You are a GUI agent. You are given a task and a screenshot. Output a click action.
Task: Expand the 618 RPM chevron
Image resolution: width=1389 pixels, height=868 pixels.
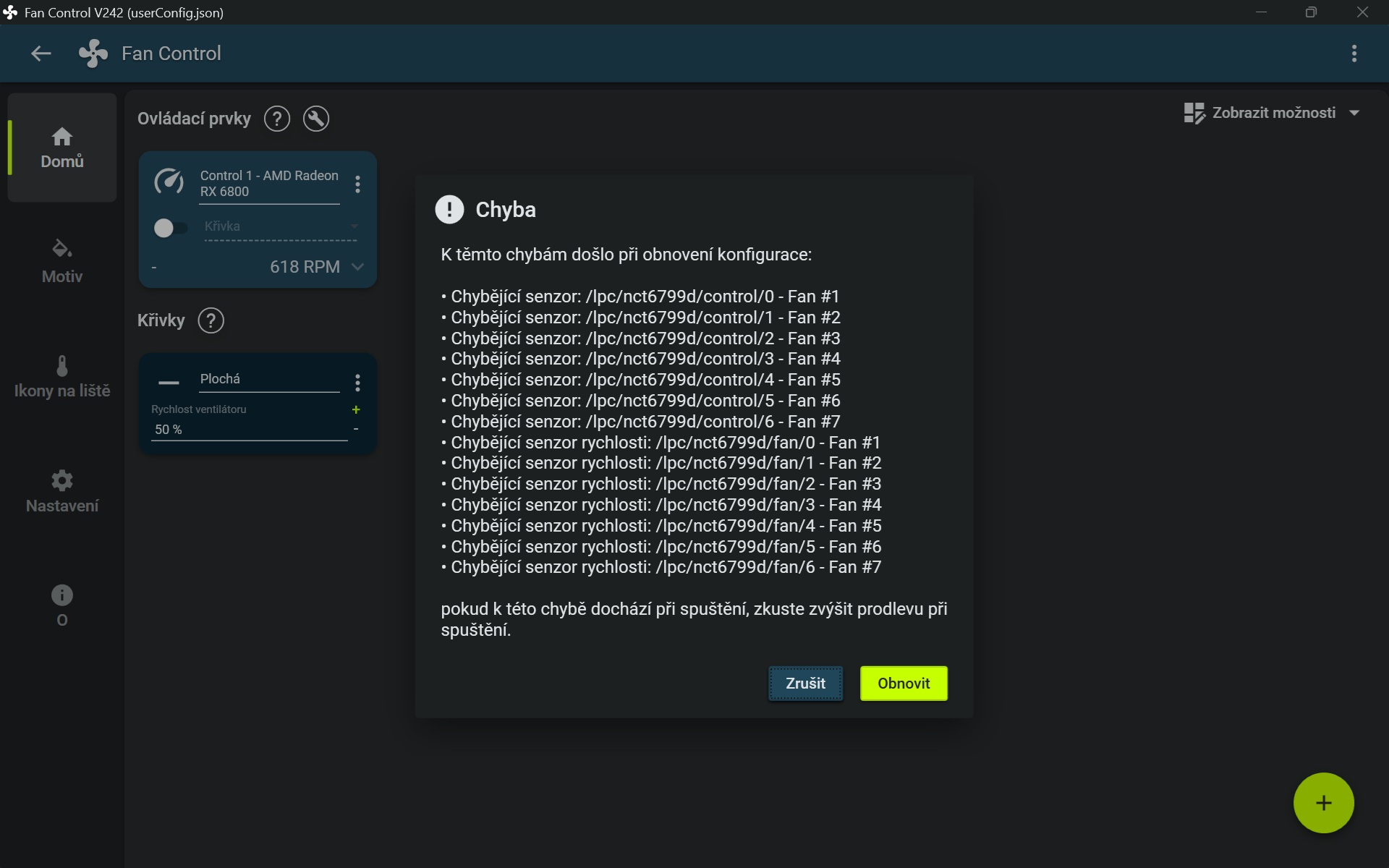point(357,267)
